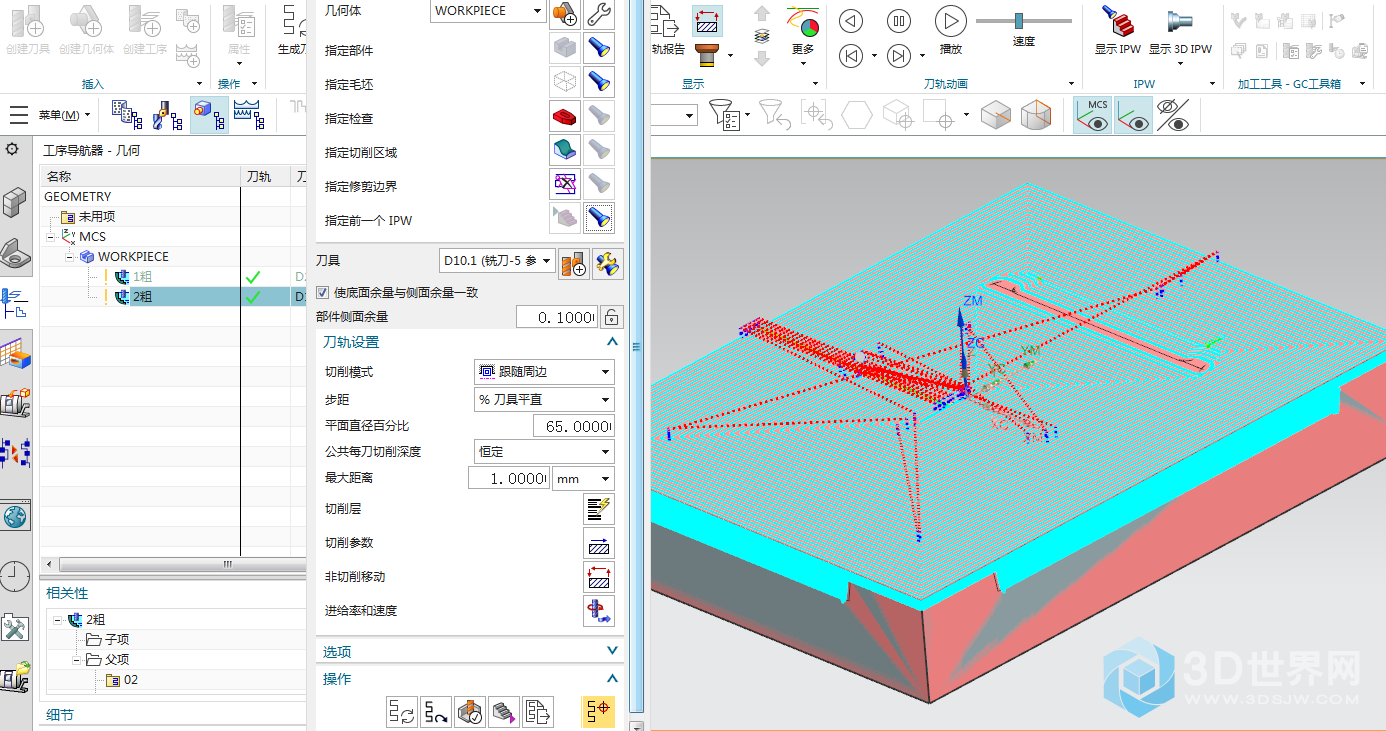1386x731 pixels.
Task: Switch to Machining Method view icon
Action: [x=248, y=115]
